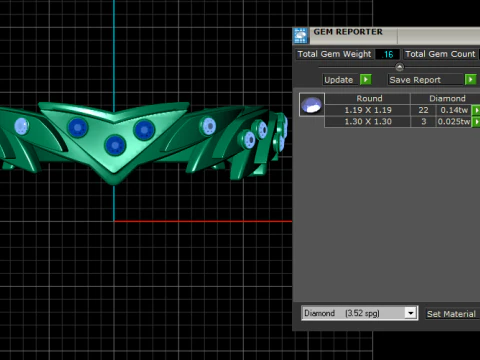Select the 1.19 X 1.19 size cell

pos(368,110)
